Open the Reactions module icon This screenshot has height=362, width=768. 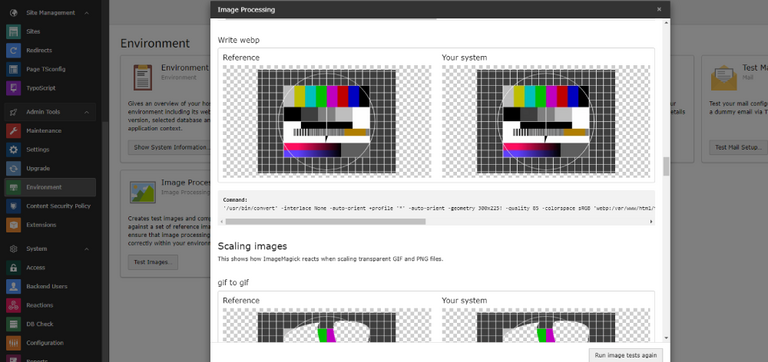coord(14,305)
